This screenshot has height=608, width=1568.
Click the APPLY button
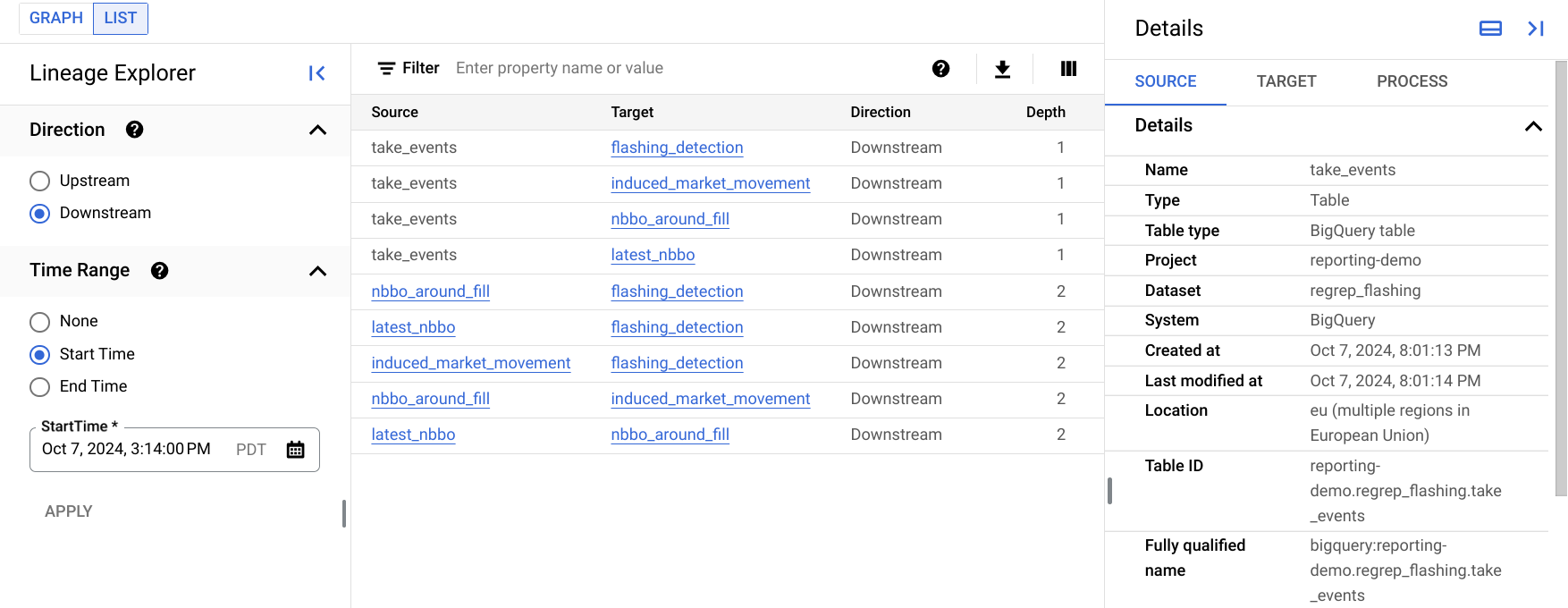69,511
